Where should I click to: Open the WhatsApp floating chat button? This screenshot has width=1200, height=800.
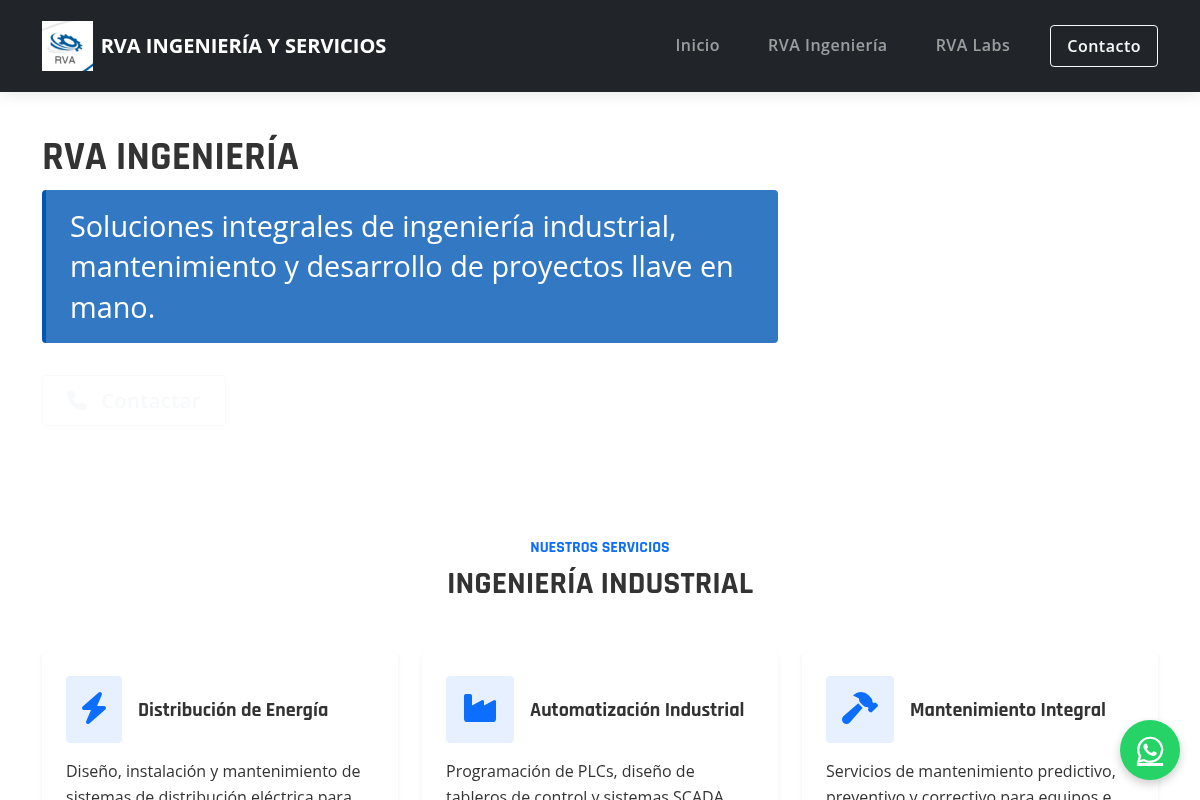(x=1149, y=750)
